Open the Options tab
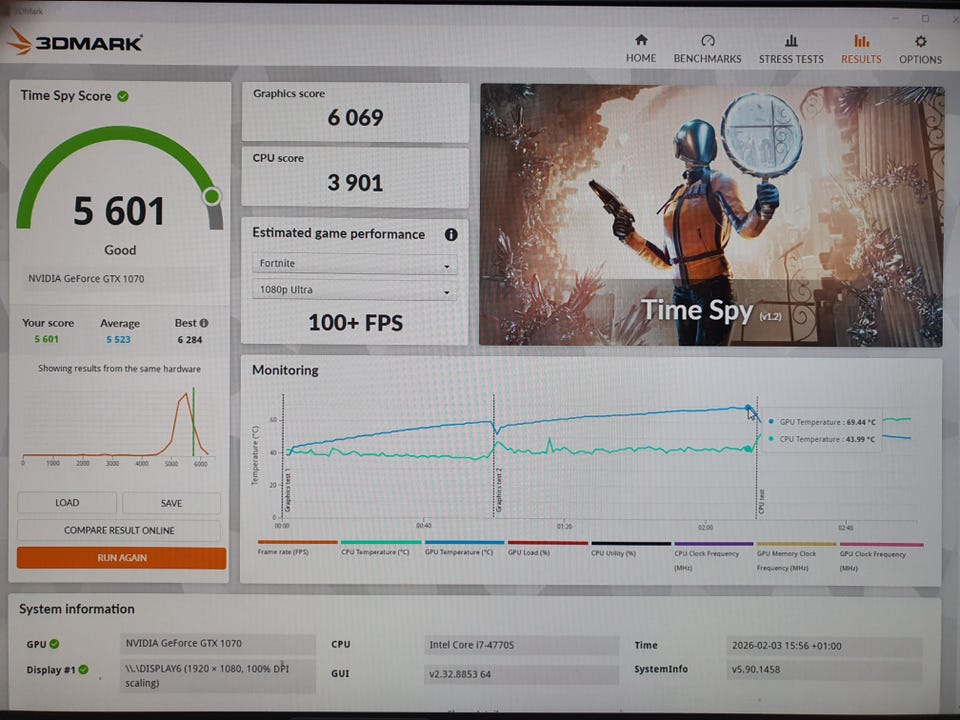The width and height of the screenshot is (960, 720). point(920,49)
